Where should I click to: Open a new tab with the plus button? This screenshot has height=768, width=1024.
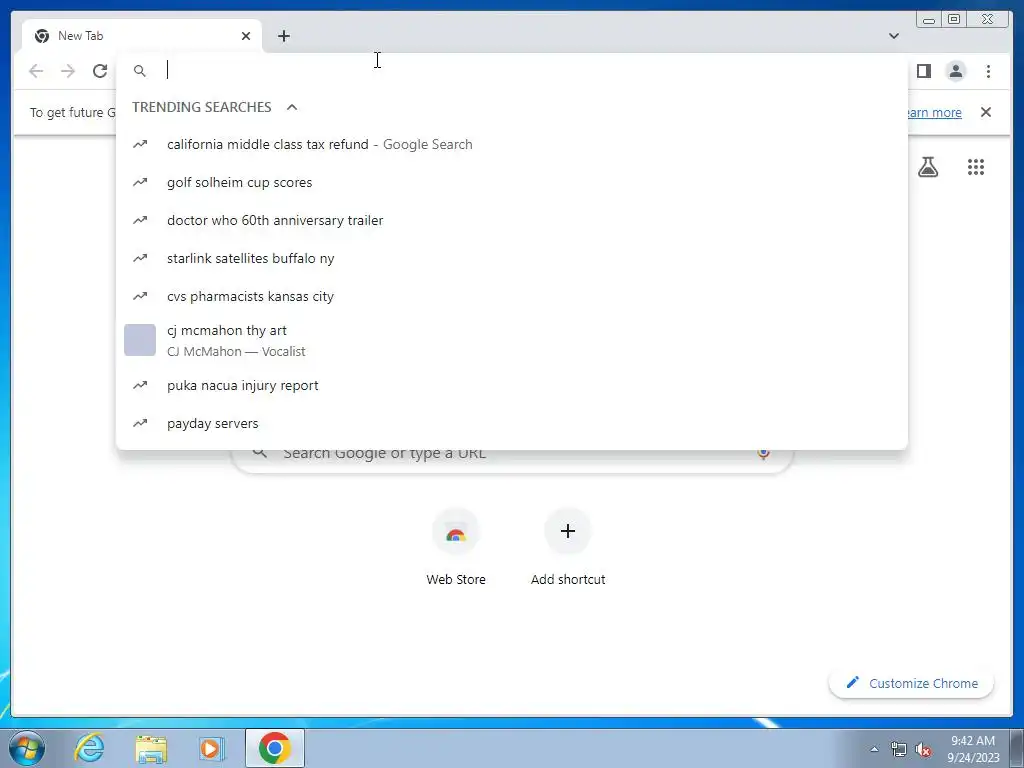283,36
